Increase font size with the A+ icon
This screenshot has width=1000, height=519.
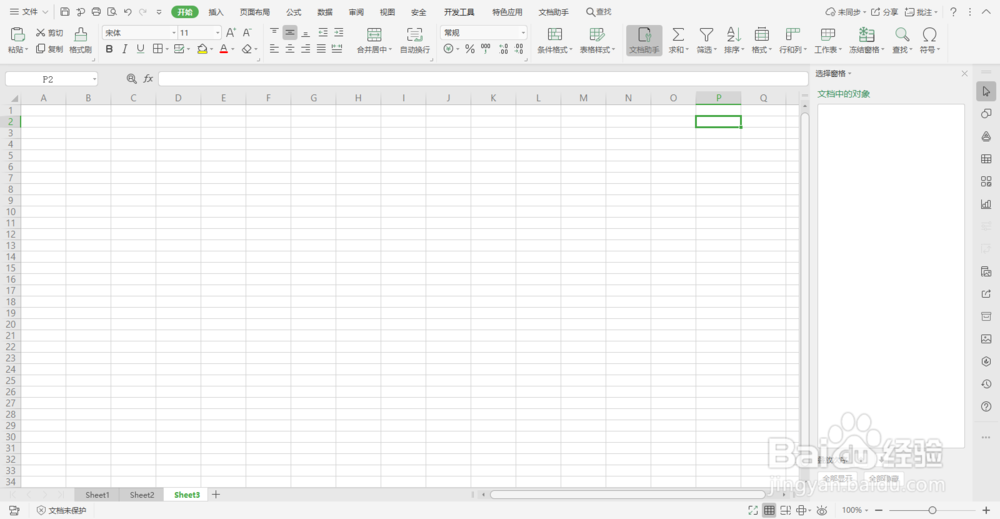(x=231, y=33)
